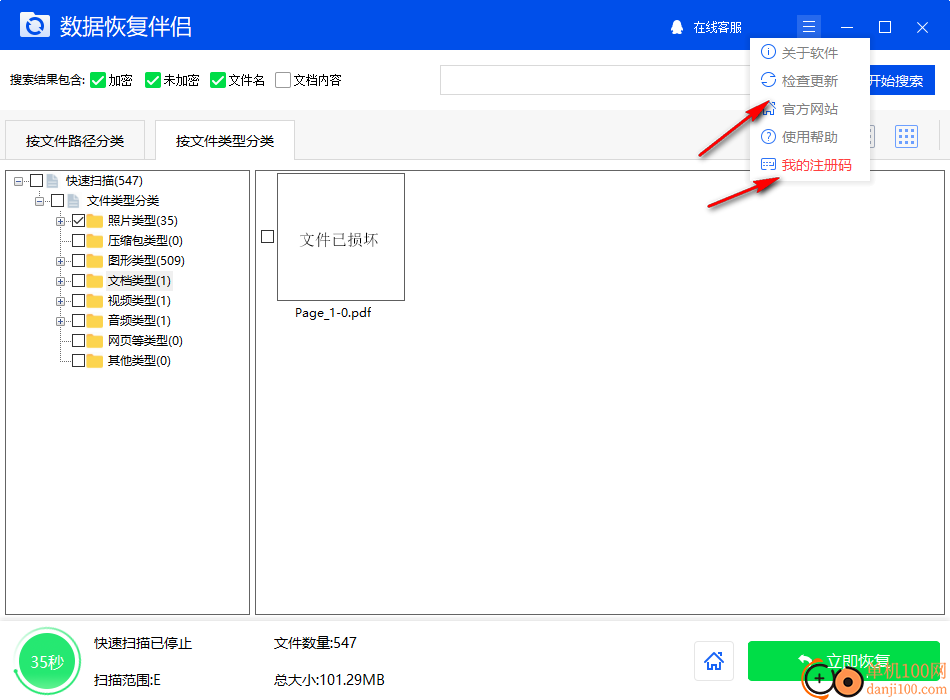The image size is (950, 700).
Task: Click the 压缩包类型 folder icon
Action: [x=95, y=240]
